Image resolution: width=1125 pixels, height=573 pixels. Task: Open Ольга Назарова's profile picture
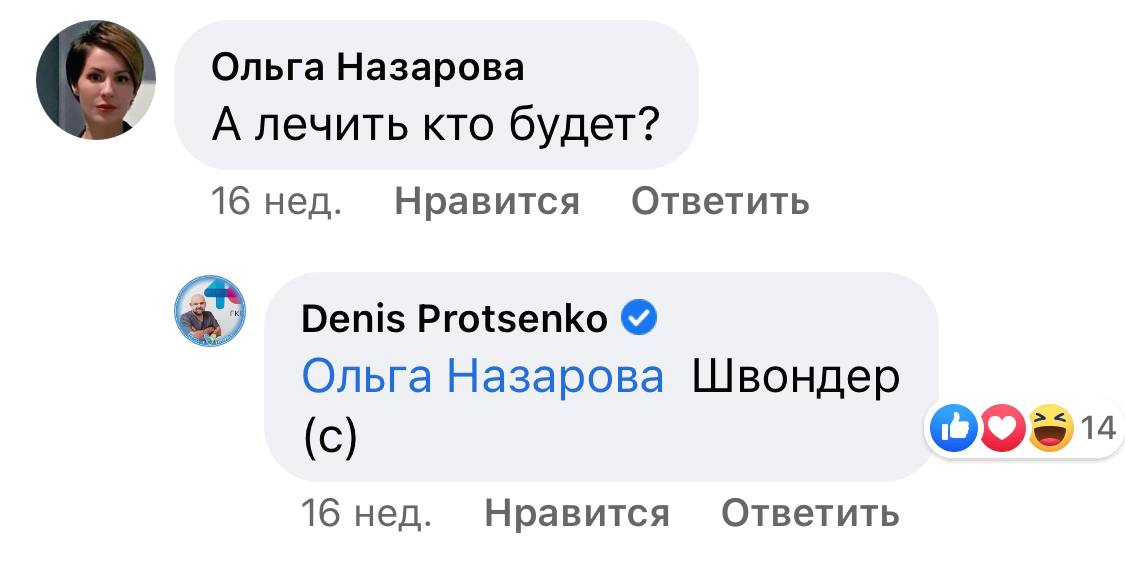point(96,79)
